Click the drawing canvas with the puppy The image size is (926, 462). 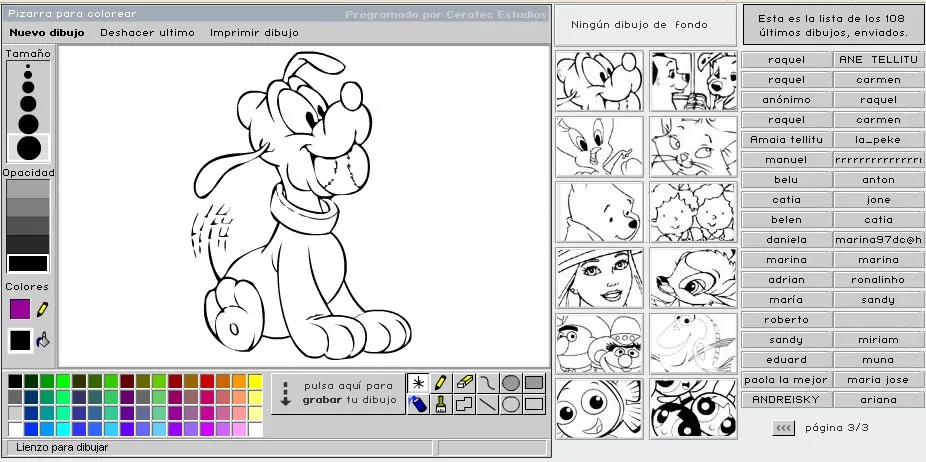[x=304, y=206]
